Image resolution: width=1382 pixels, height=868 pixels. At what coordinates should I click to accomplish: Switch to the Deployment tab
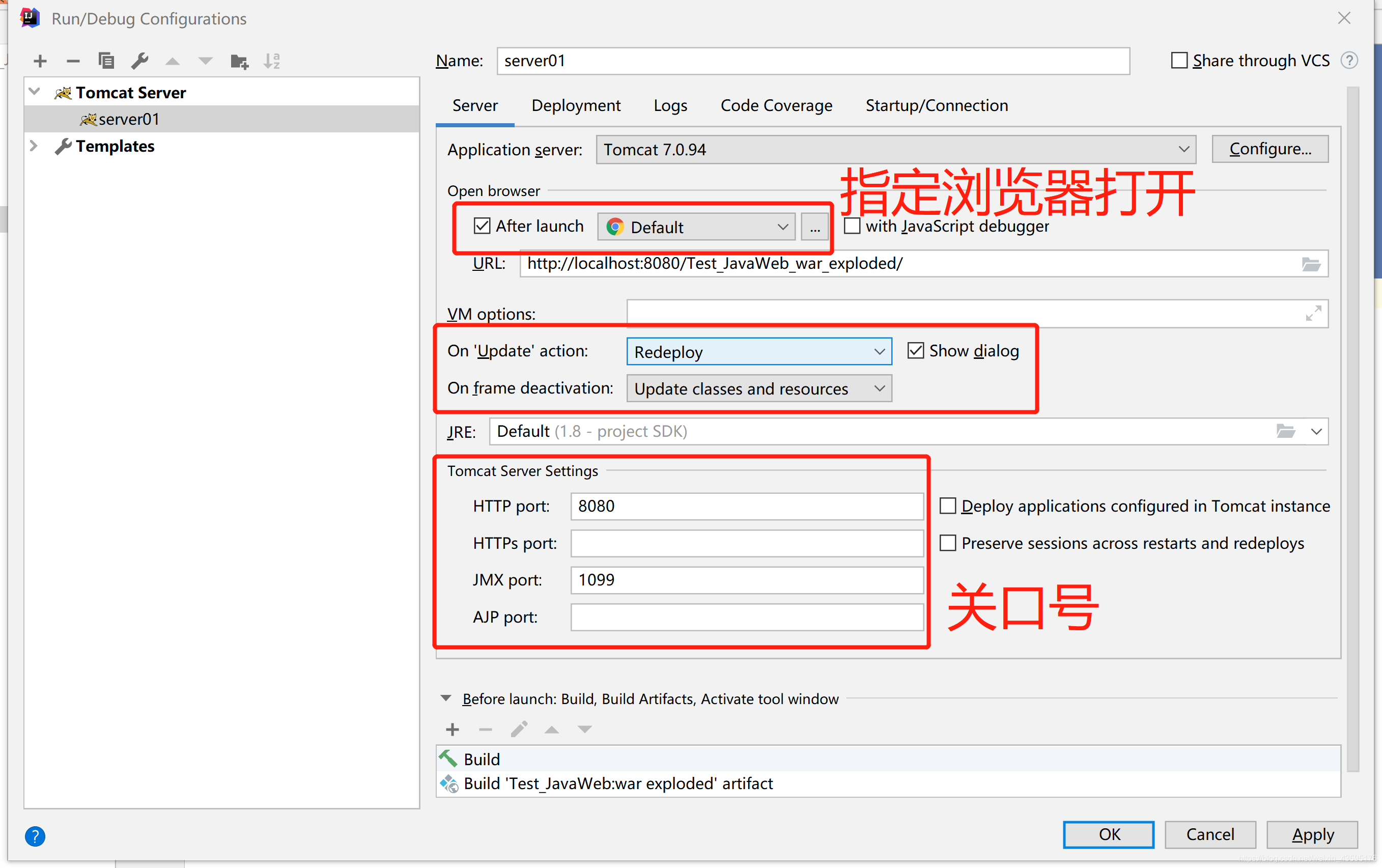[x=576, y=105]
